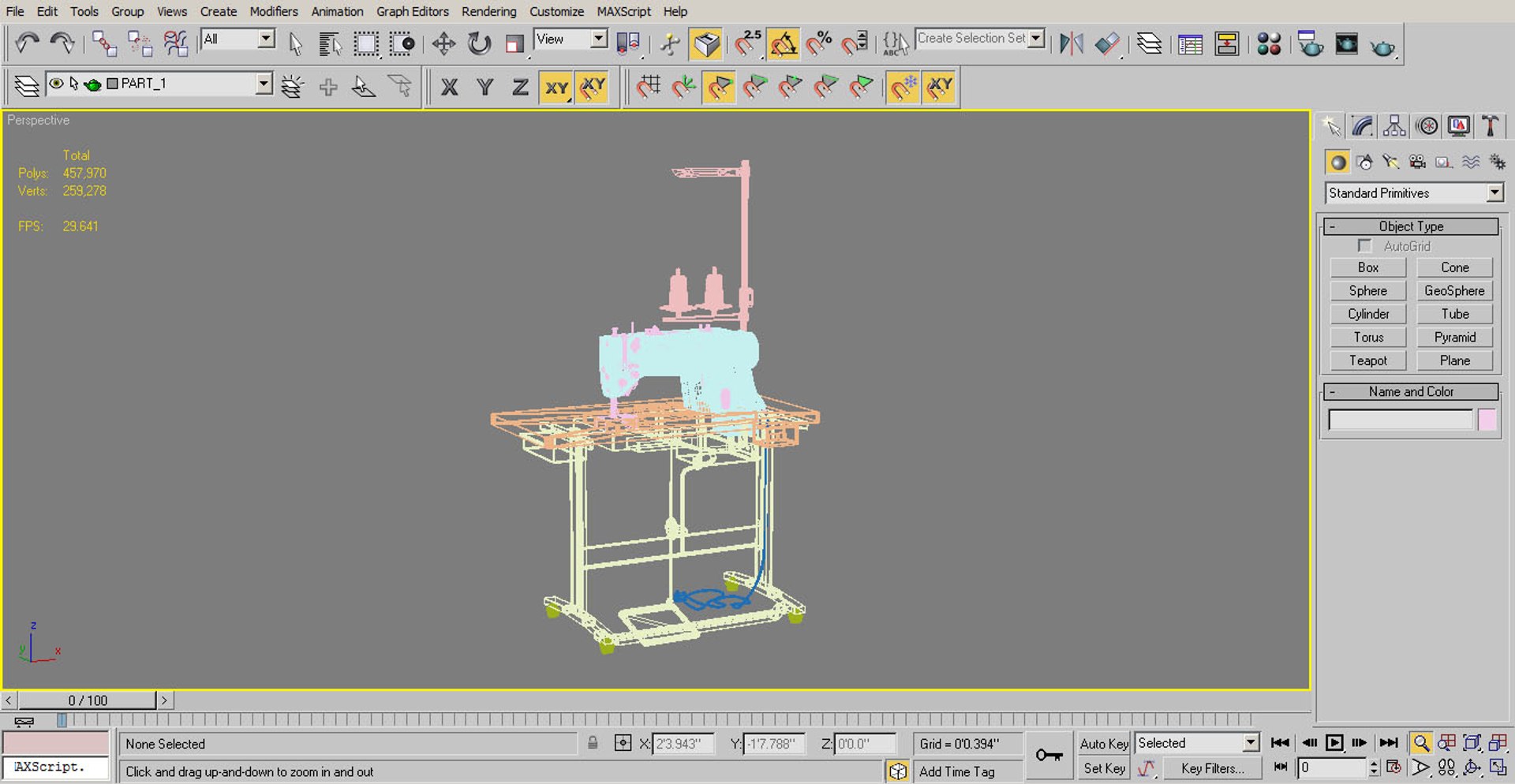Open the Modify panel tab icon
Viewport: 1515px width, 784px height.
(x=1363, y=125)
